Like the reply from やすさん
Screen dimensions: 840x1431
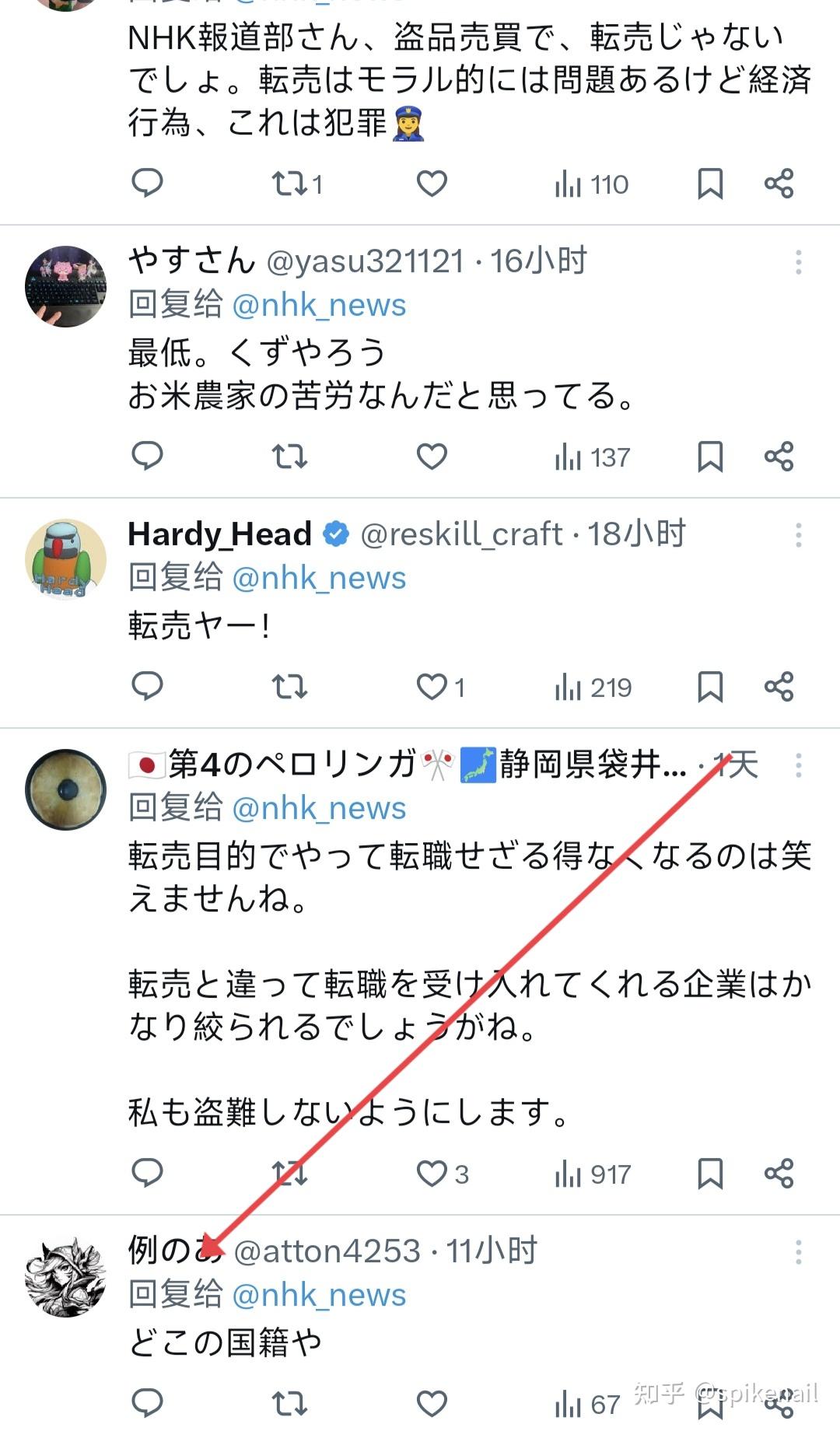tap(432, 457)
